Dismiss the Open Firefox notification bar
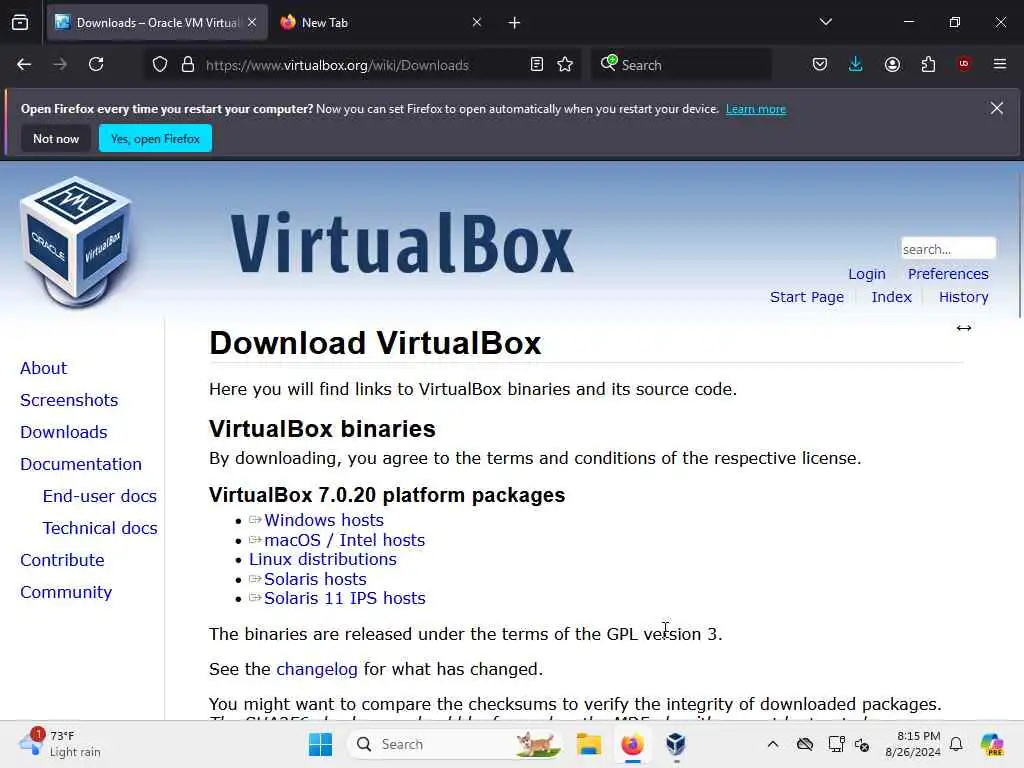1024x768 pixels. 997,108
